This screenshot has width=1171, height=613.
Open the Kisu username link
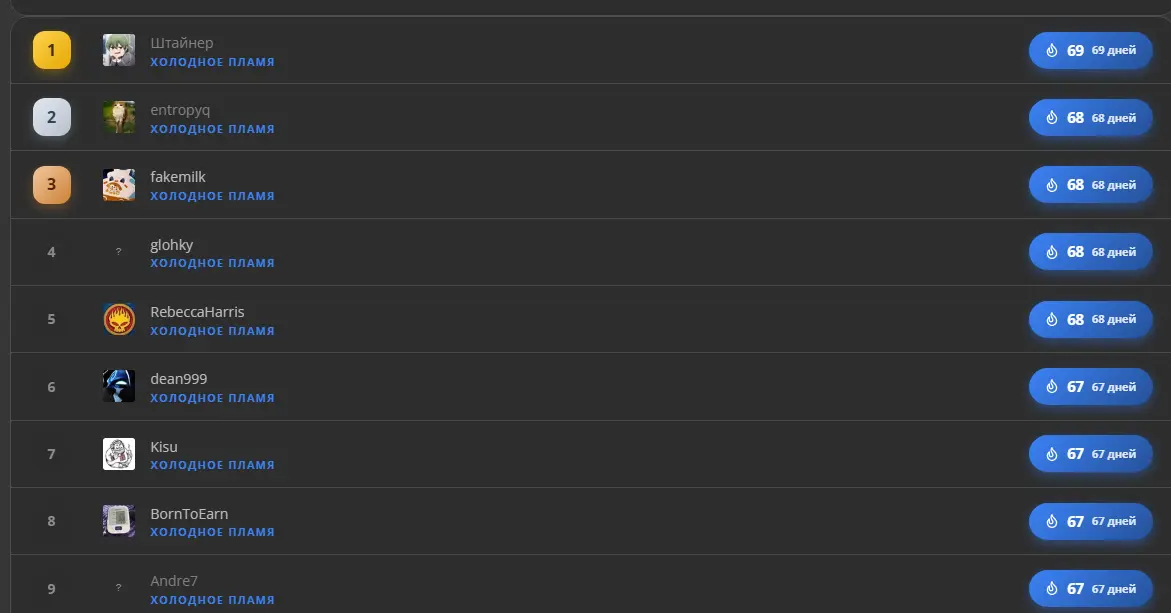164,446
